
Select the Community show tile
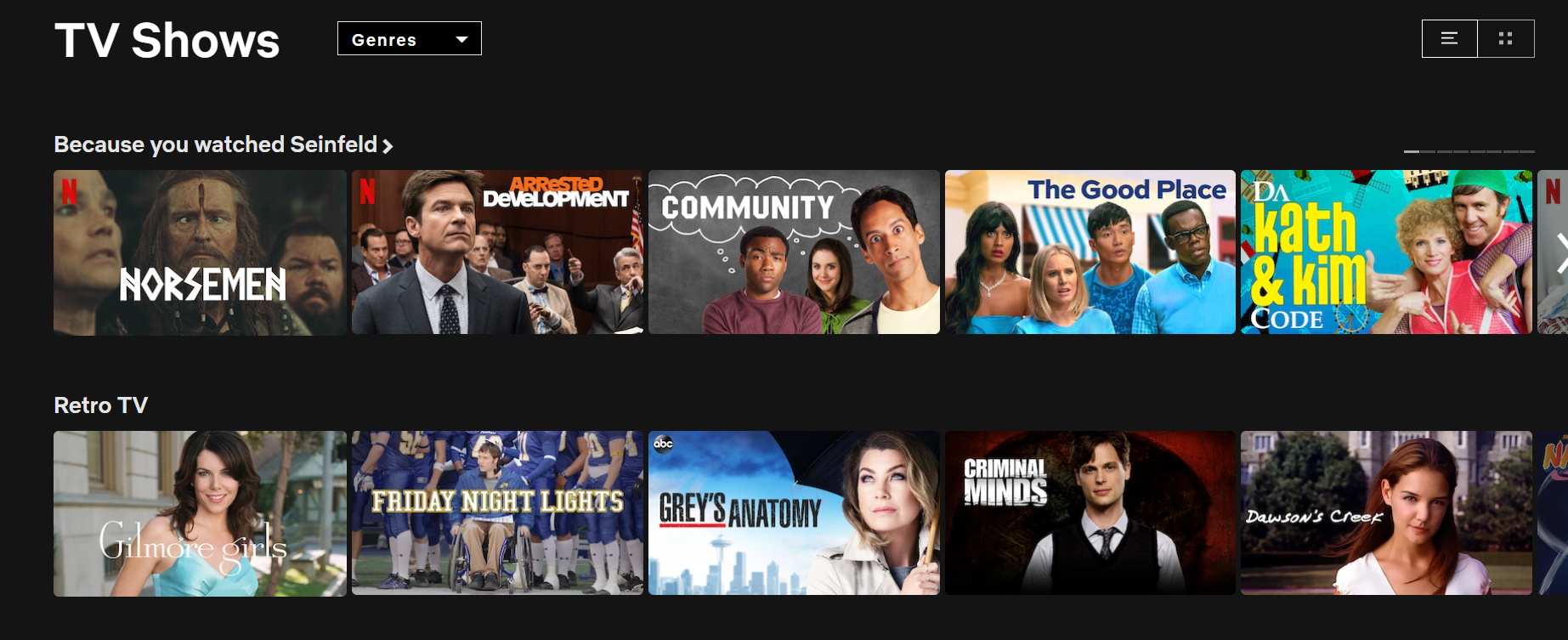click(794, 252)
